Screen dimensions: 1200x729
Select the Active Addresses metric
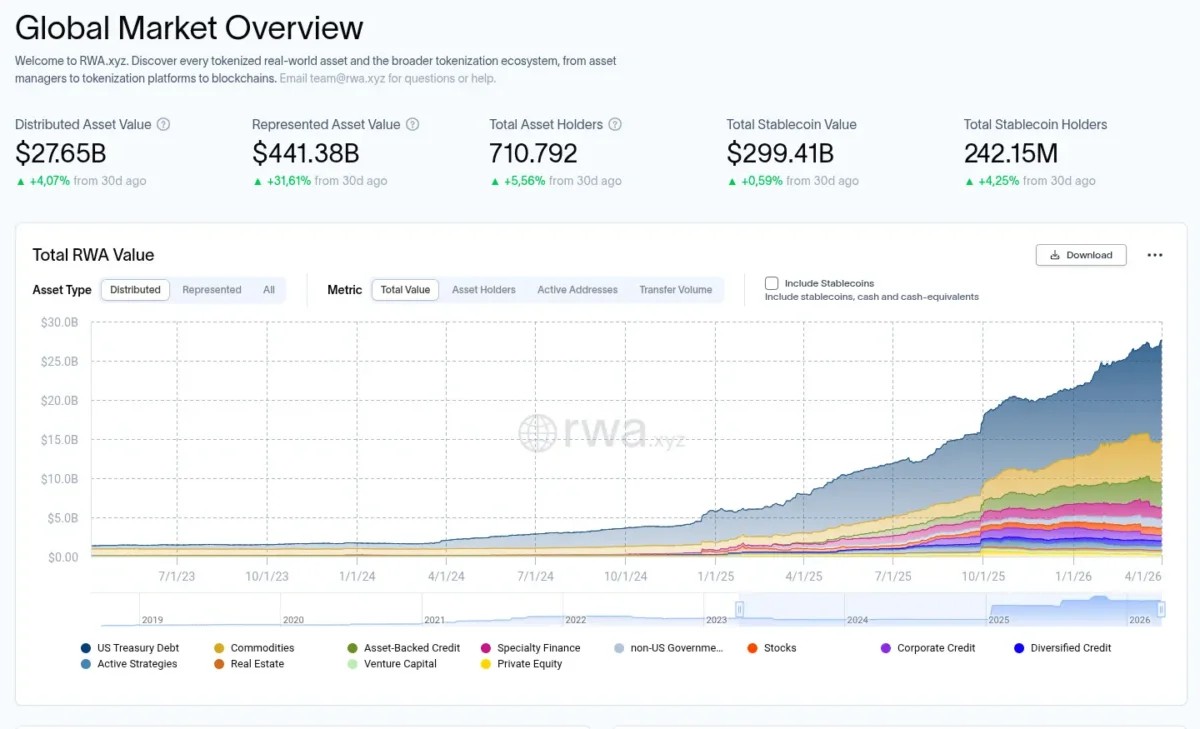[x=577, y=290]
